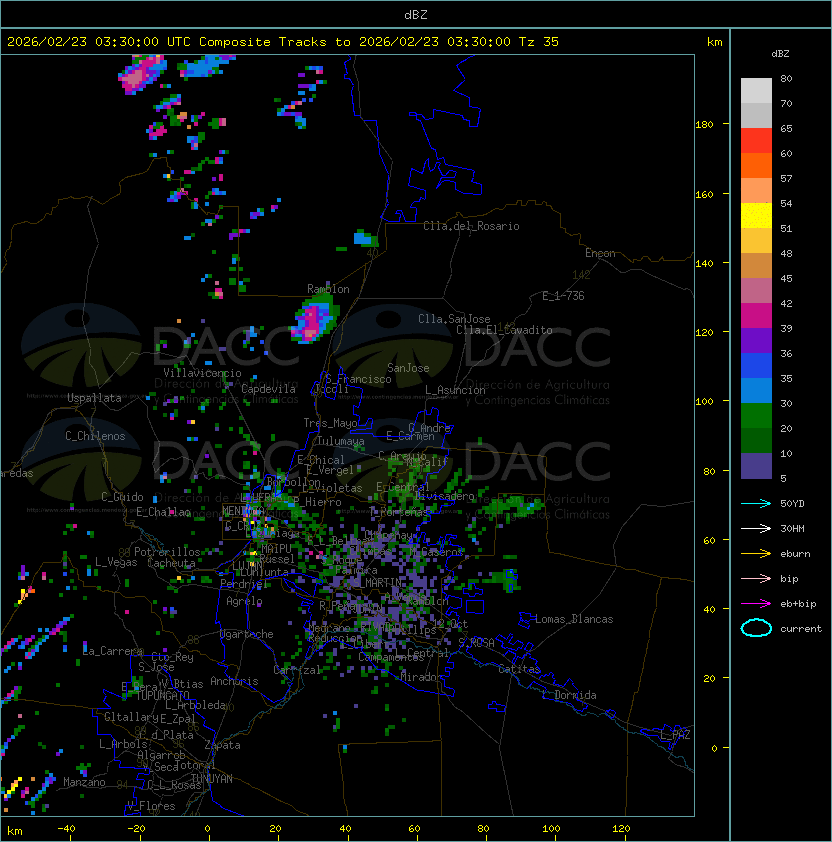The image size is (832, 842).
Task: Click the '100' tick on the vertical km axis
Action: 704,402
